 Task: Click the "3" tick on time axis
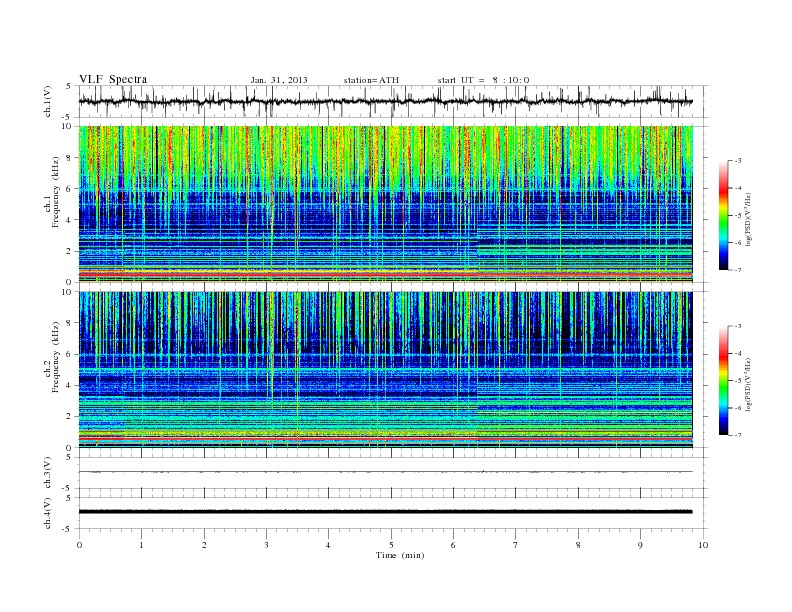pyautogui.click(x=266, y=545)
